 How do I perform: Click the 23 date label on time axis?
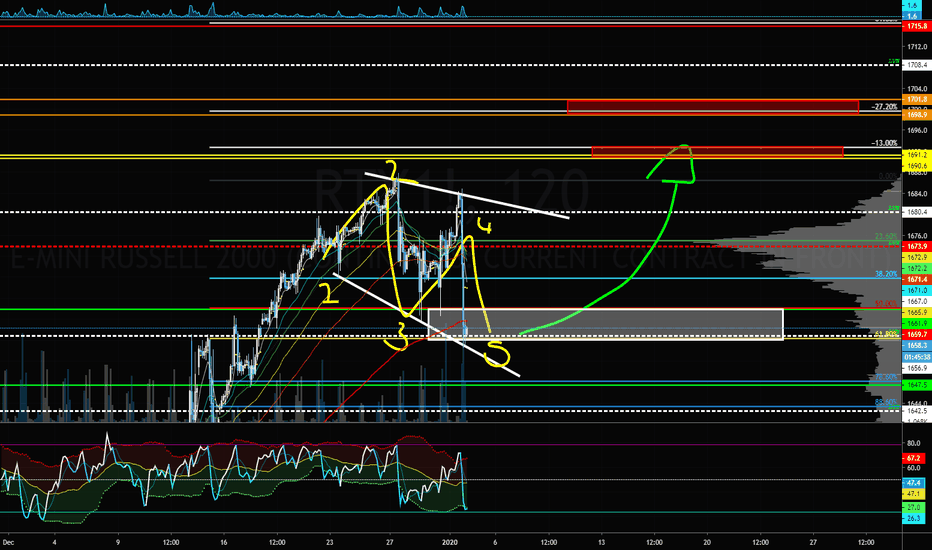(330, 542)
